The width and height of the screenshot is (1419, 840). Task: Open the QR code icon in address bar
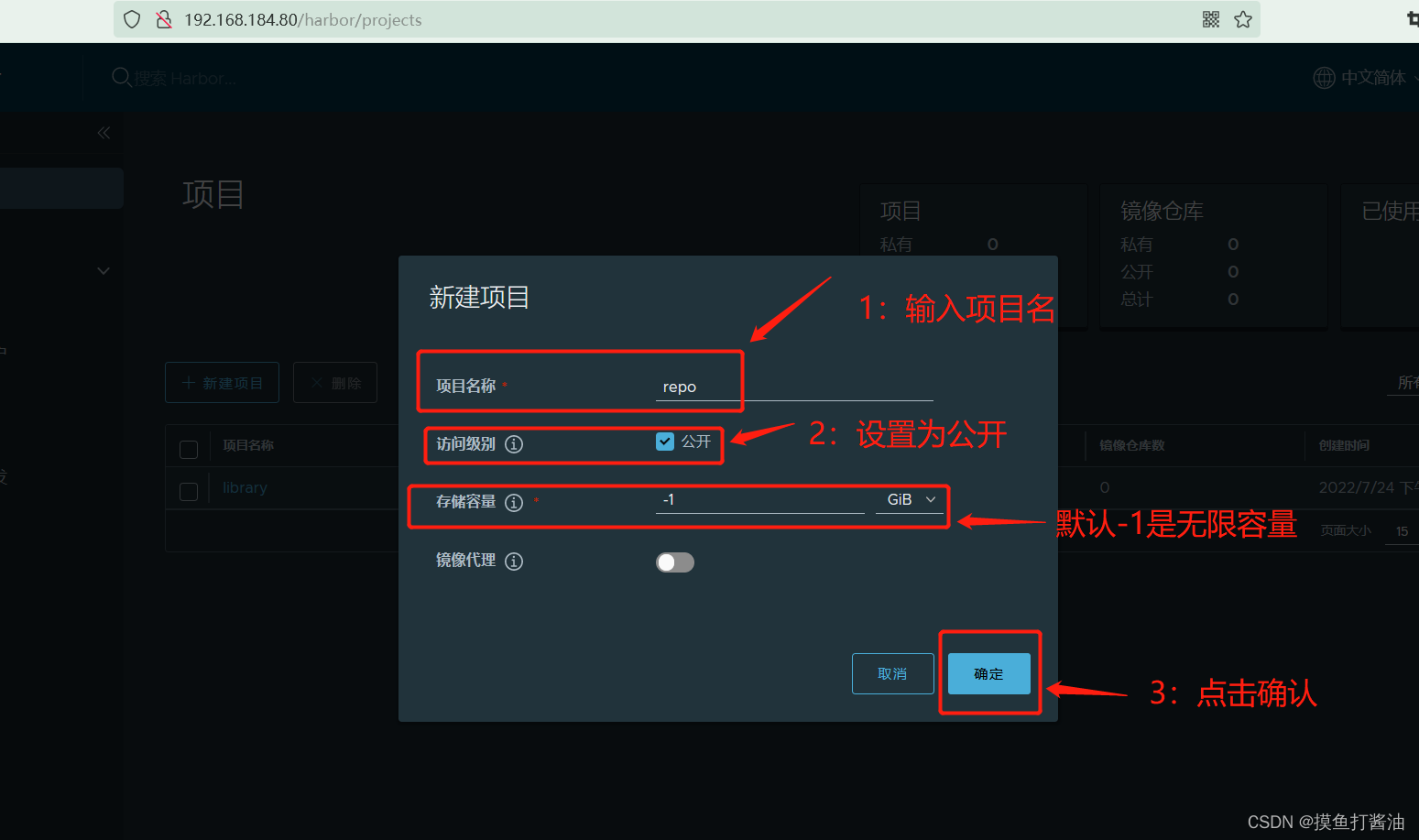[x=1211, y=19]
